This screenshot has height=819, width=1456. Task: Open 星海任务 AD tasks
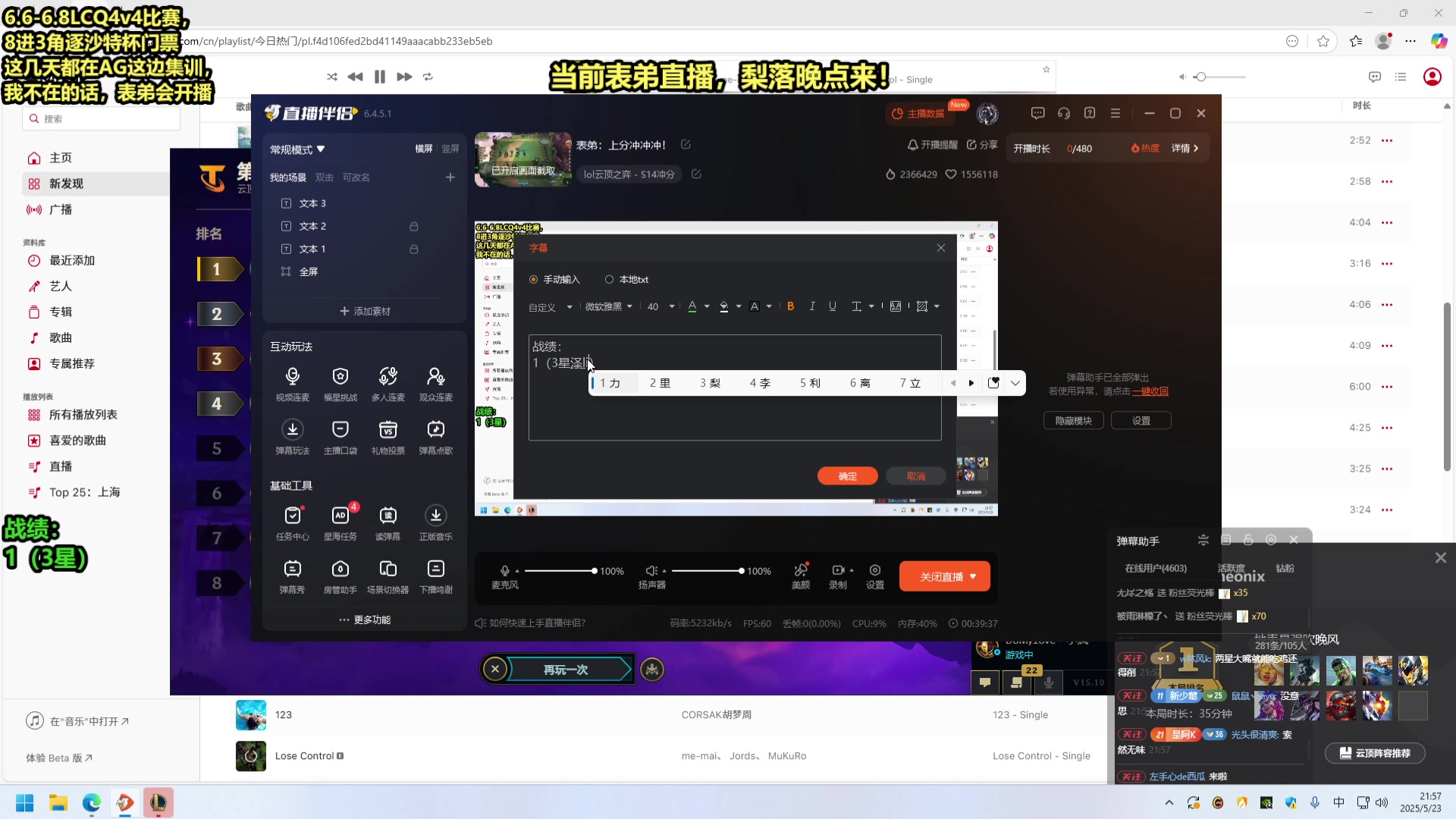[x=340, y=522]
